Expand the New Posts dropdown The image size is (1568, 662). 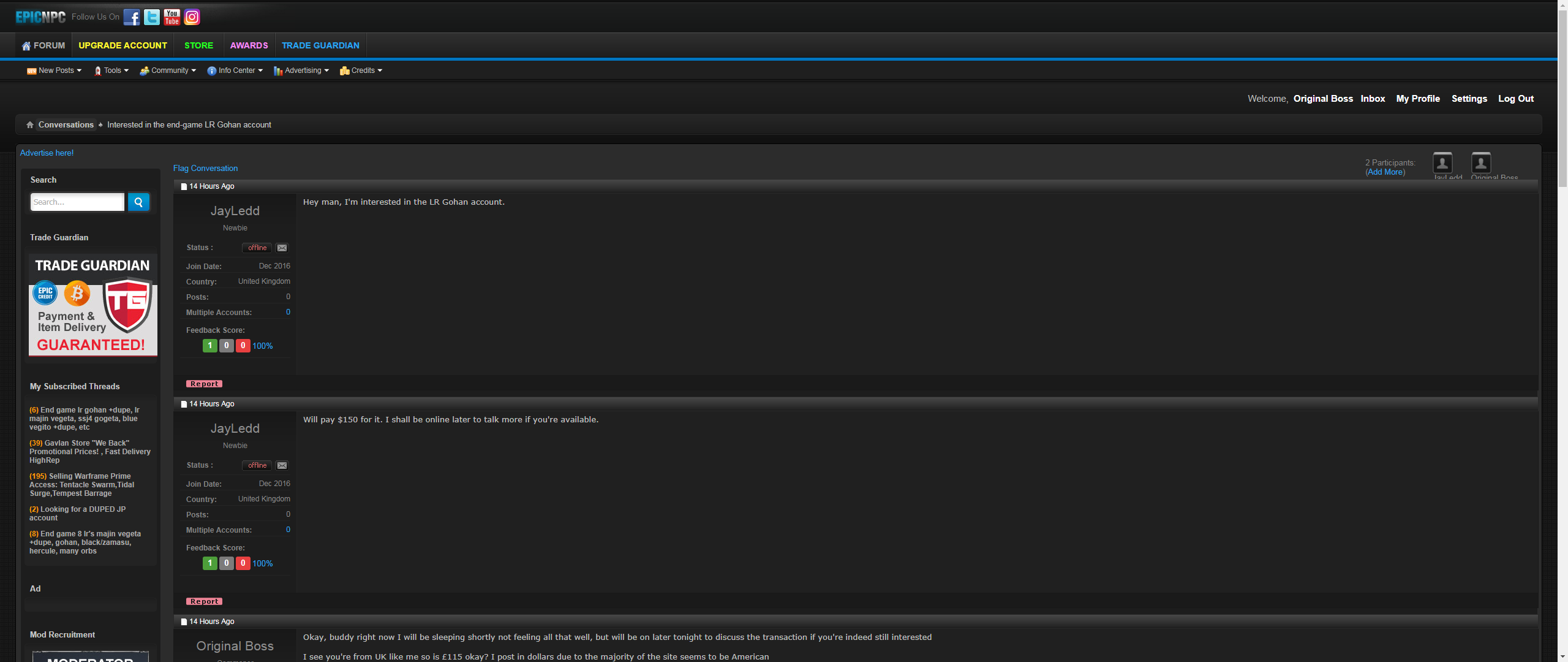tap(54, 70)
